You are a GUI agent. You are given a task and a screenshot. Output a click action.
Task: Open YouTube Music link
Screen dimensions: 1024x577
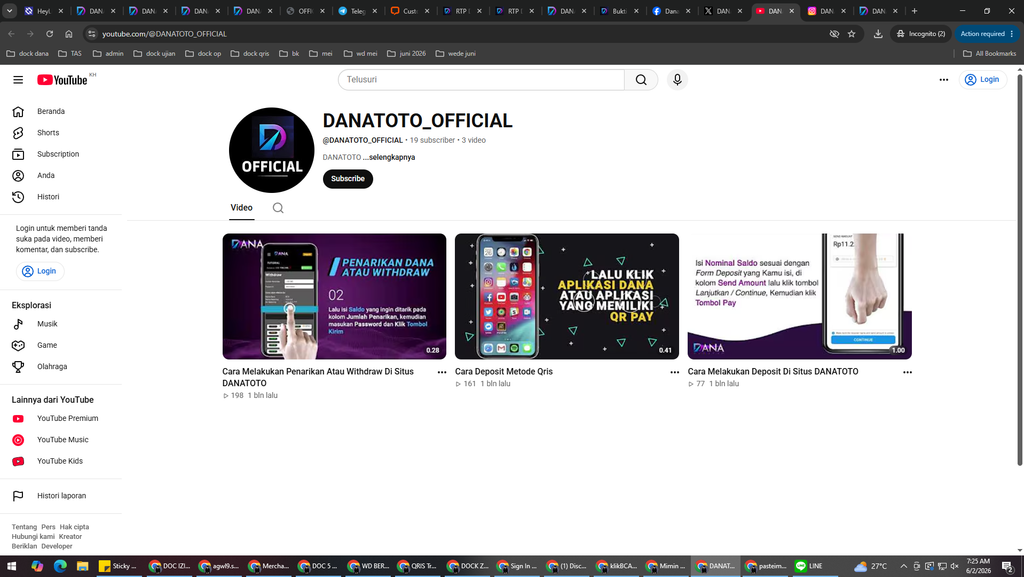[61, 440]
